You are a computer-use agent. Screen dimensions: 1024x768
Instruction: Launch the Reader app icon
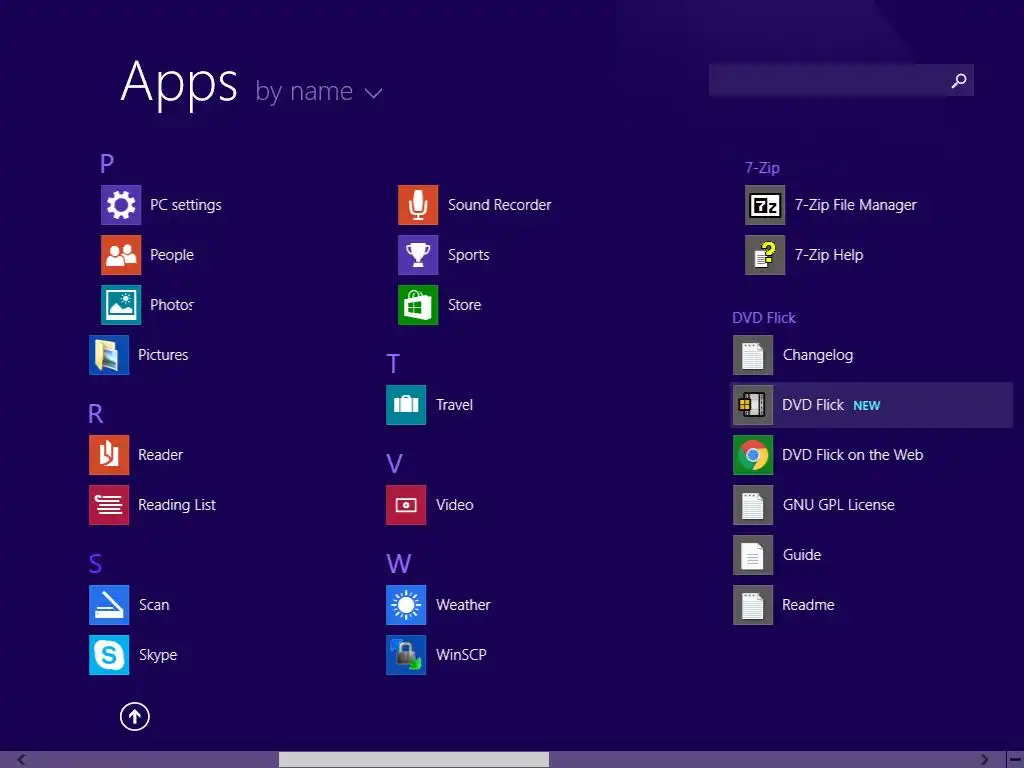click(x=109, y=455)
